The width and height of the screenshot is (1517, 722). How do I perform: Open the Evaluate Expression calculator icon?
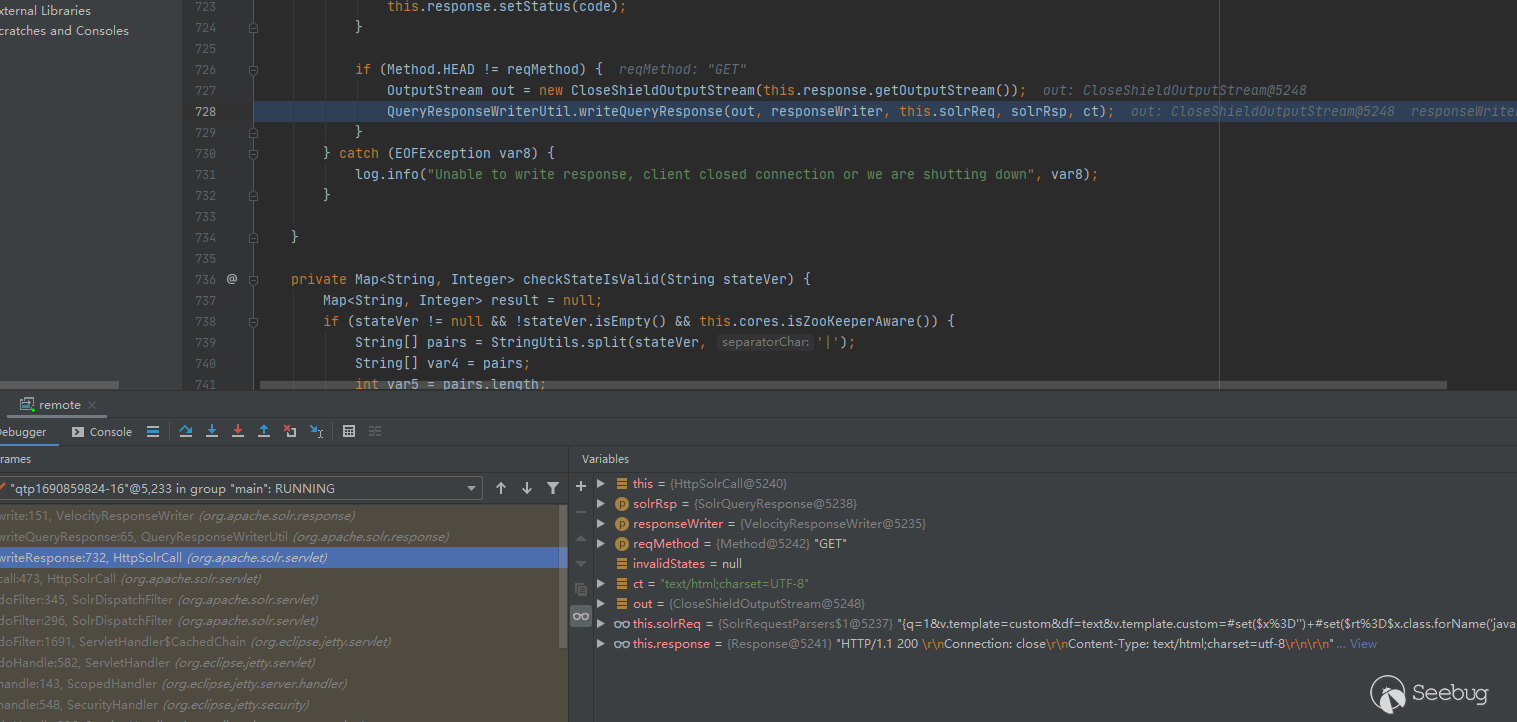coord(349,432)
